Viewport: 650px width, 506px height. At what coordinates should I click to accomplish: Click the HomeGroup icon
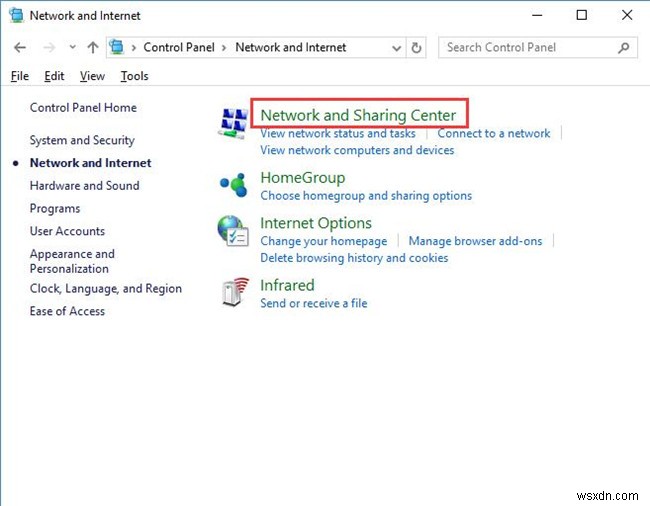tap(233, 185)
